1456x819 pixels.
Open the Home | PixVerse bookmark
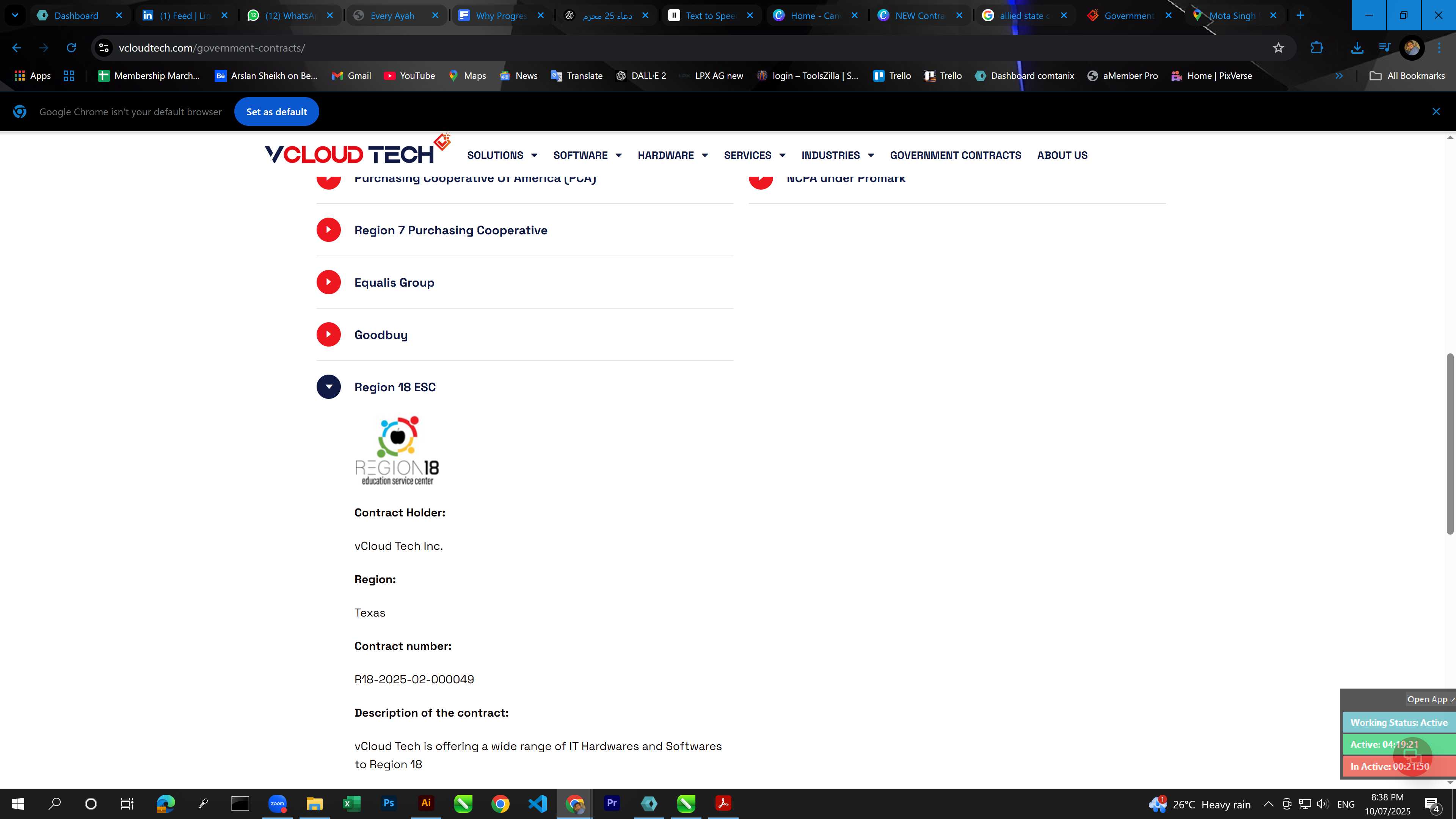pyautogui.click(x=1211, y=76)
